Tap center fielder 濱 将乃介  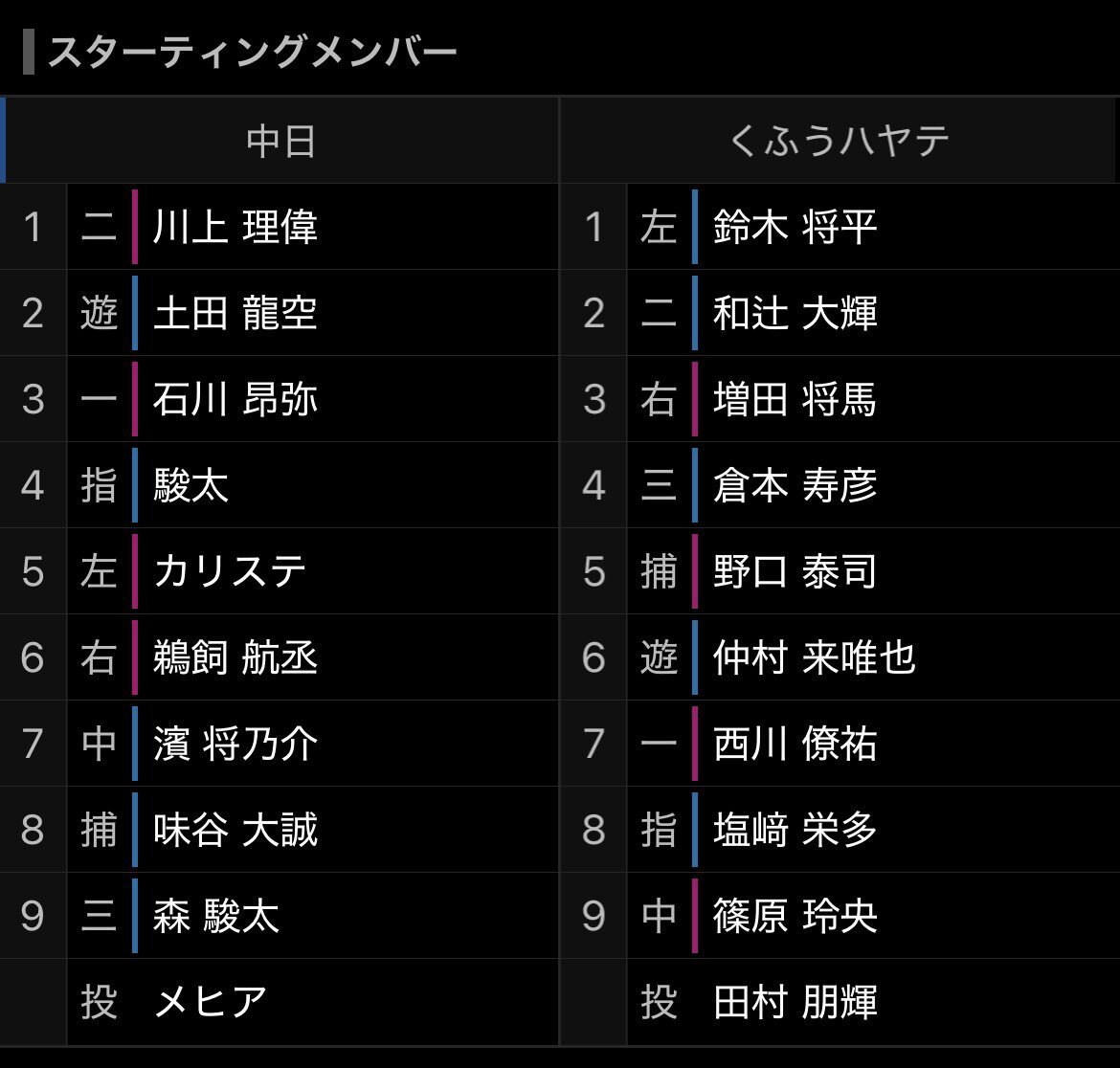click(235, 744)
